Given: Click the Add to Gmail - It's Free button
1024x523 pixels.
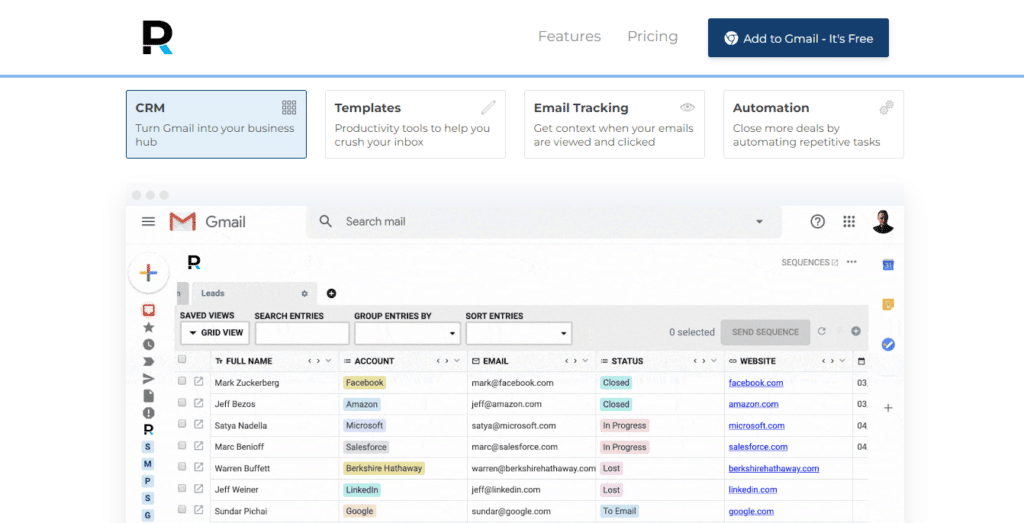Looking at the screenshot, I should click(x=798, y=38).
